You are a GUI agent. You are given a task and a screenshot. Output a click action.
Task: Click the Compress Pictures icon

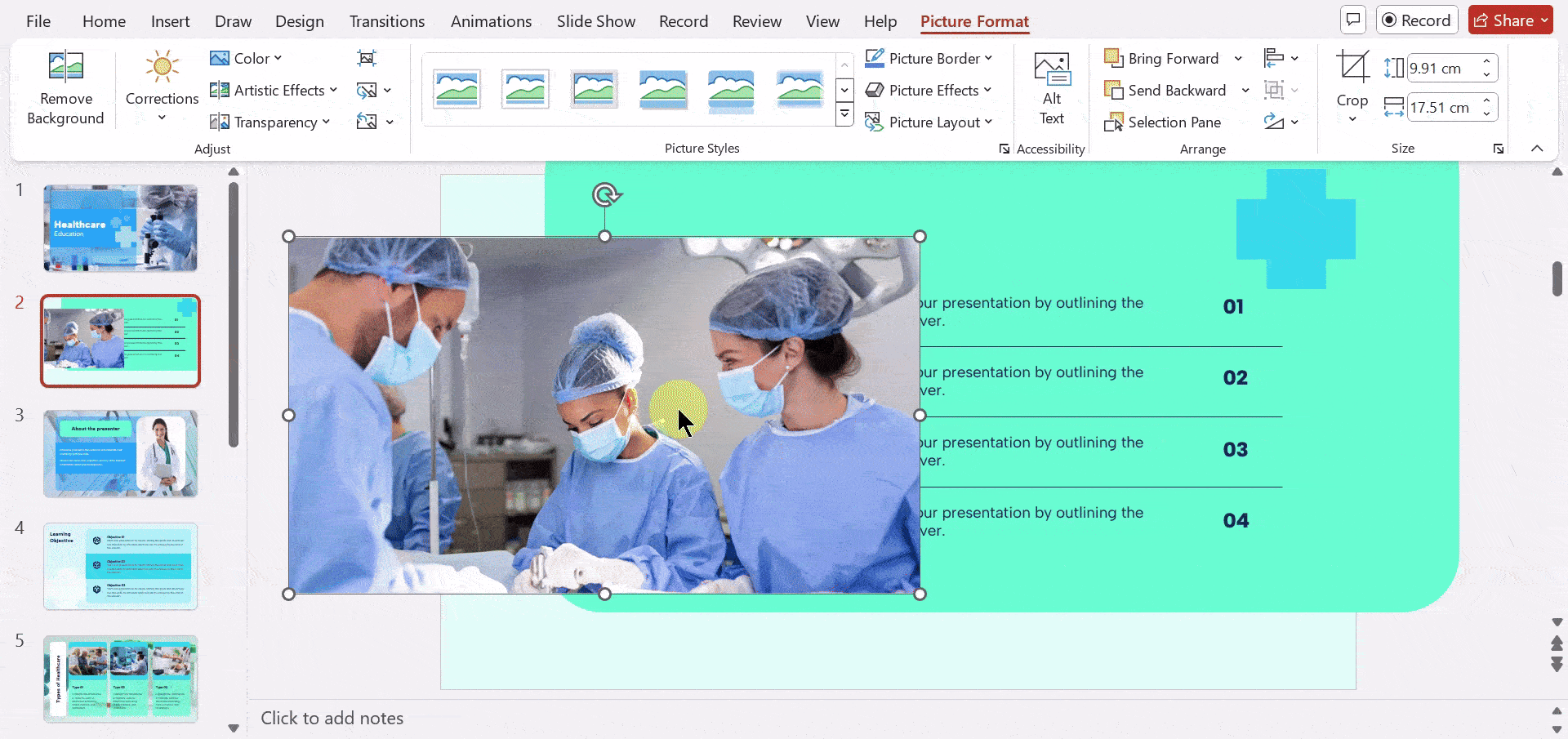pyautogui.click(x=367, y=58)
